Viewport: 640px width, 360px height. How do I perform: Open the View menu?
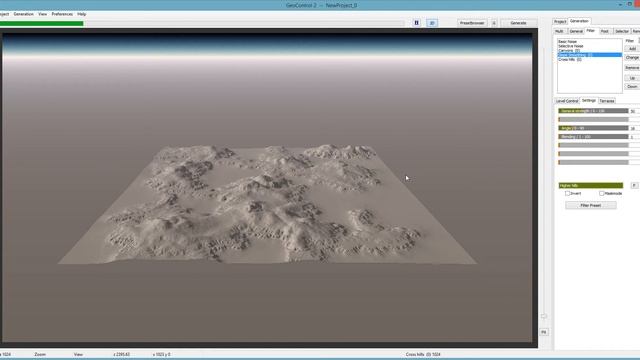pos(42,14)
